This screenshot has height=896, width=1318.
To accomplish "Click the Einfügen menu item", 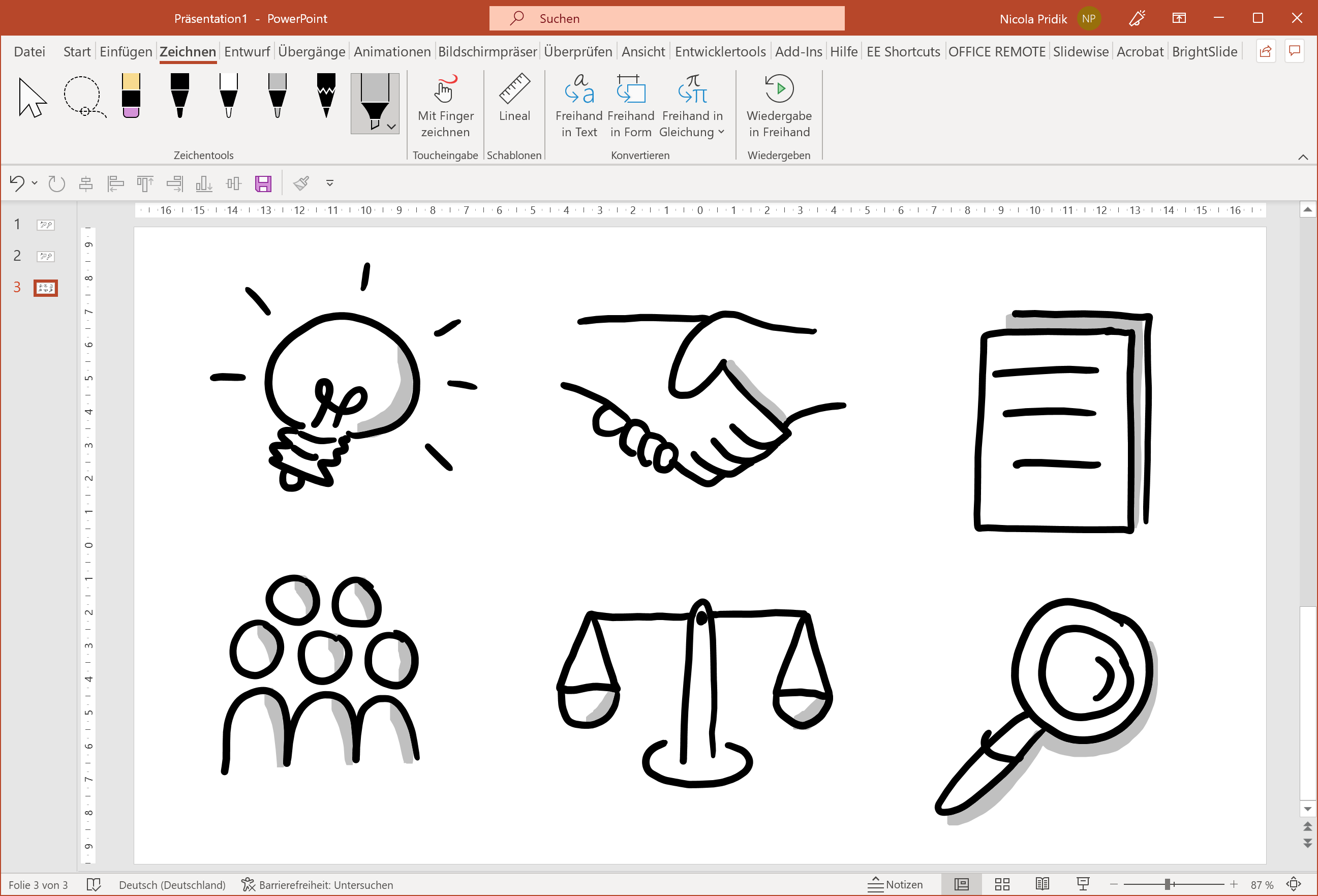I will [x=125, y=51].
